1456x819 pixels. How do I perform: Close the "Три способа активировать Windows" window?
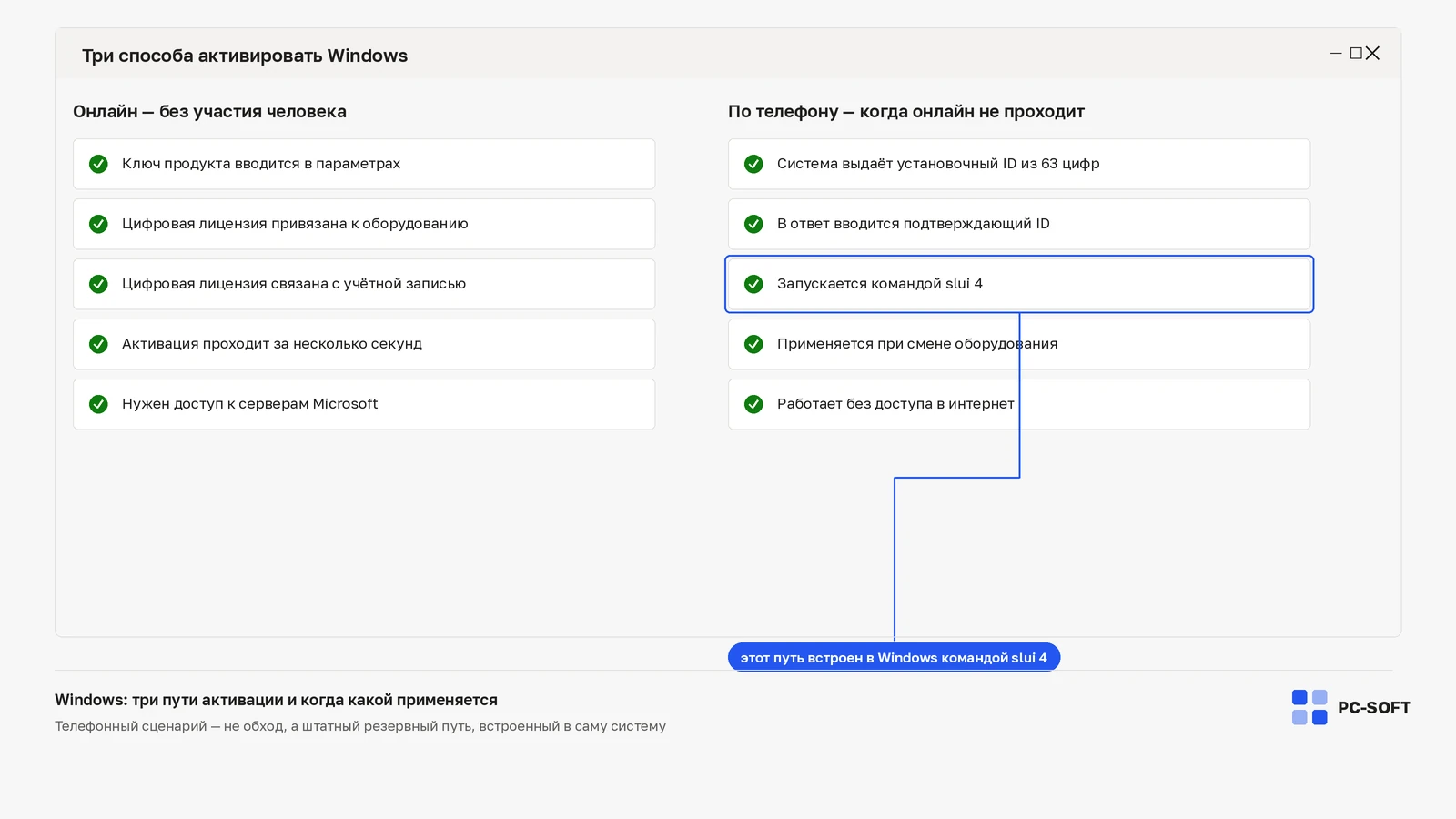(1373, 54)
